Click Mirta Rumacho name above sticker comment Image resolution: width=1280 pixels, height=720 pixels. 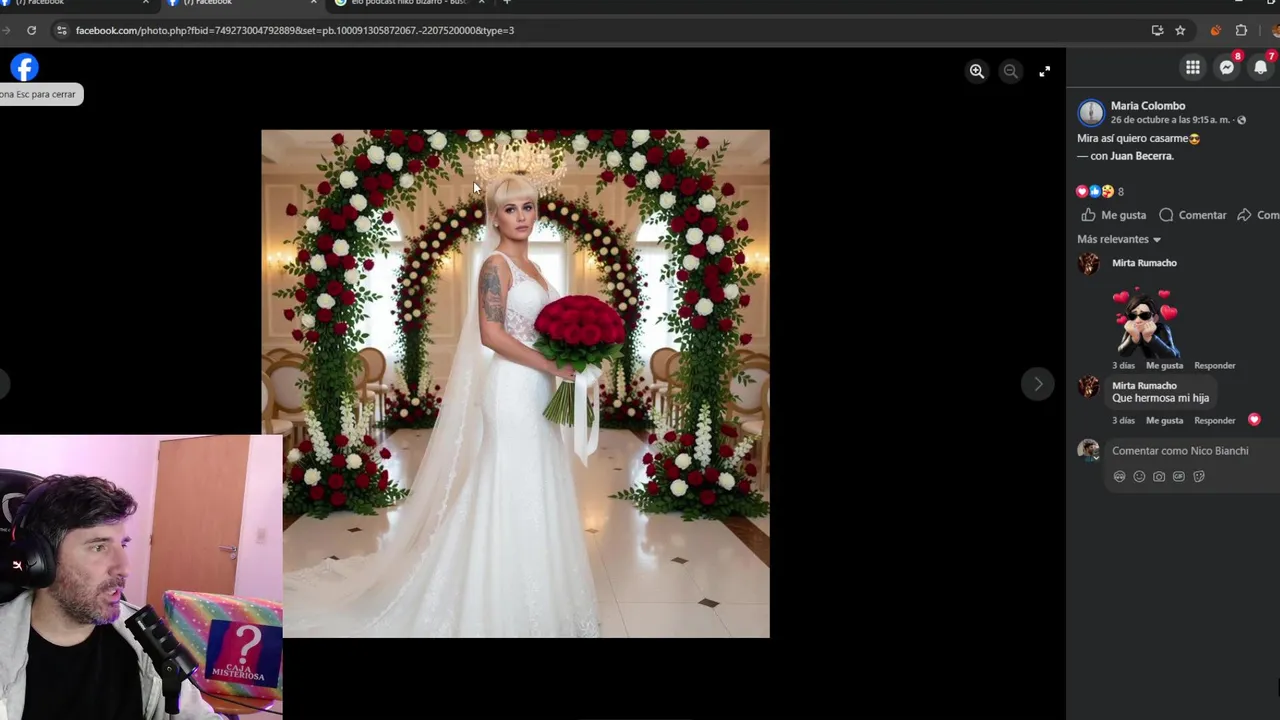[x=1144, y=263]
